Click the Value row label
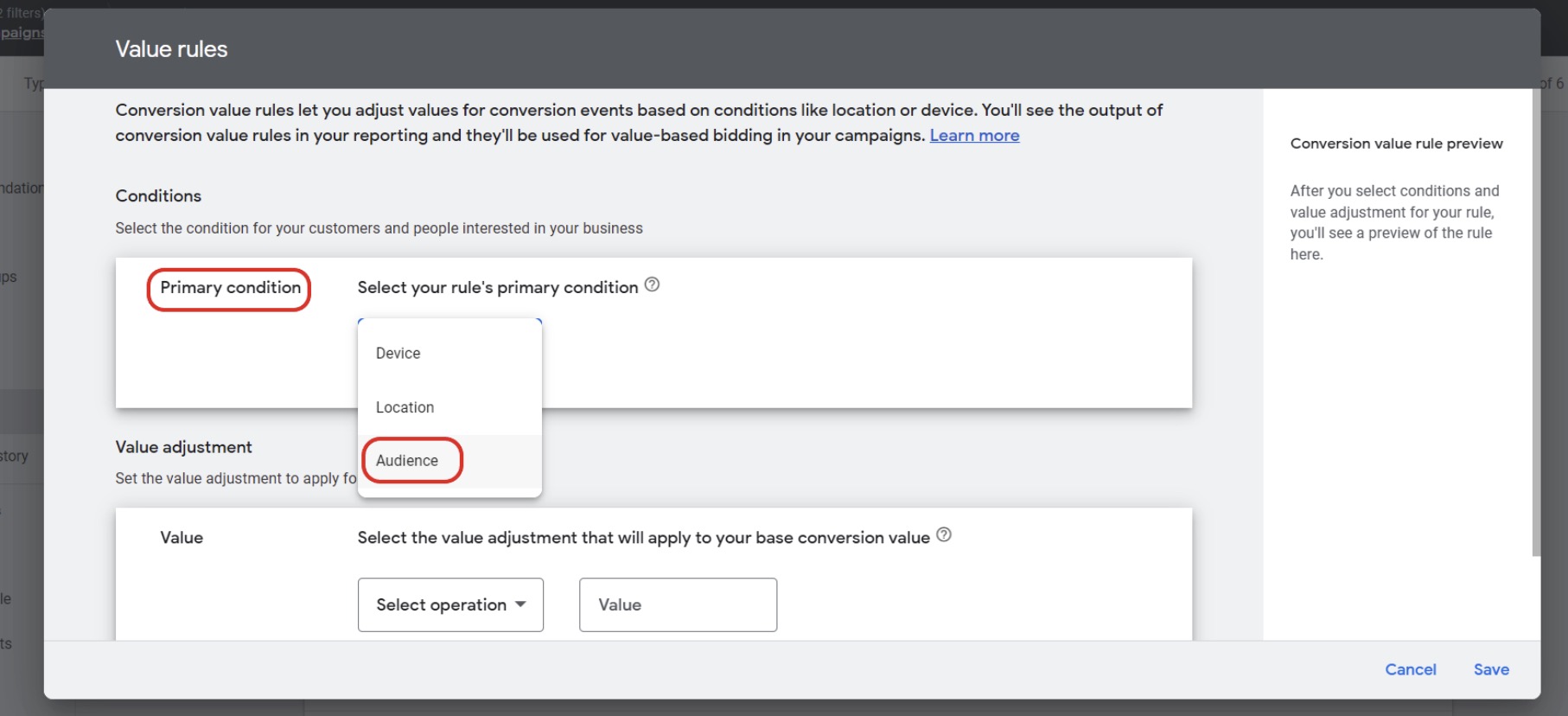The image size is (1568, 716). tap(182, 538)
